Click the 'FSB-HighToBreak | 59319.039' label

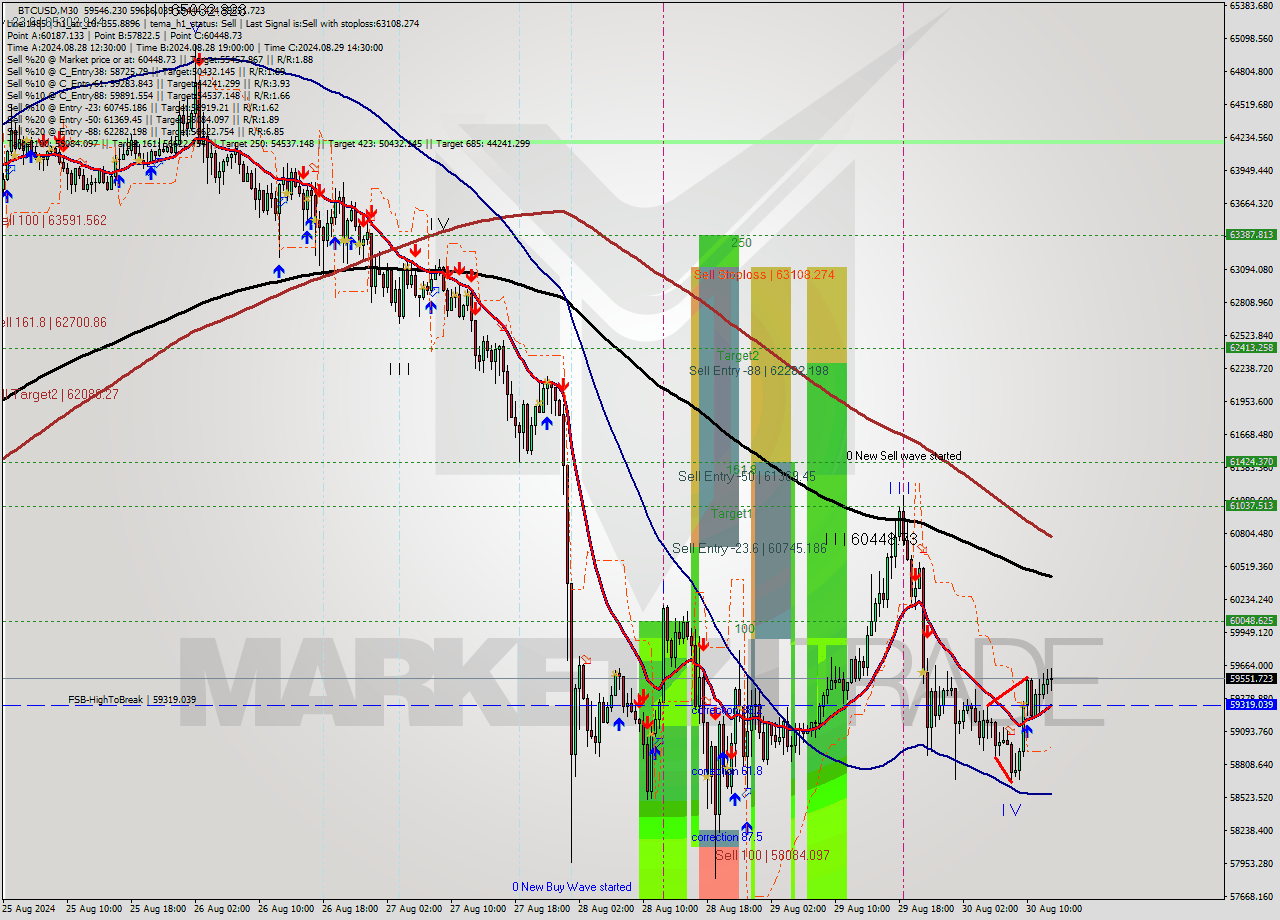[132, 700]
